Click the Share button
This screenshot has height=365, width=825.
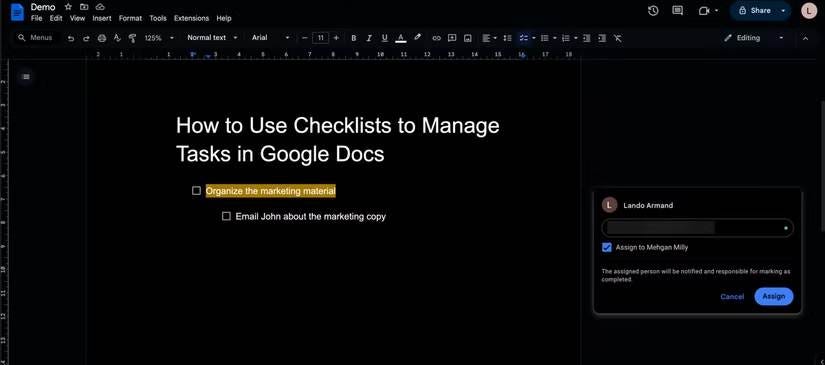(754, 11)
